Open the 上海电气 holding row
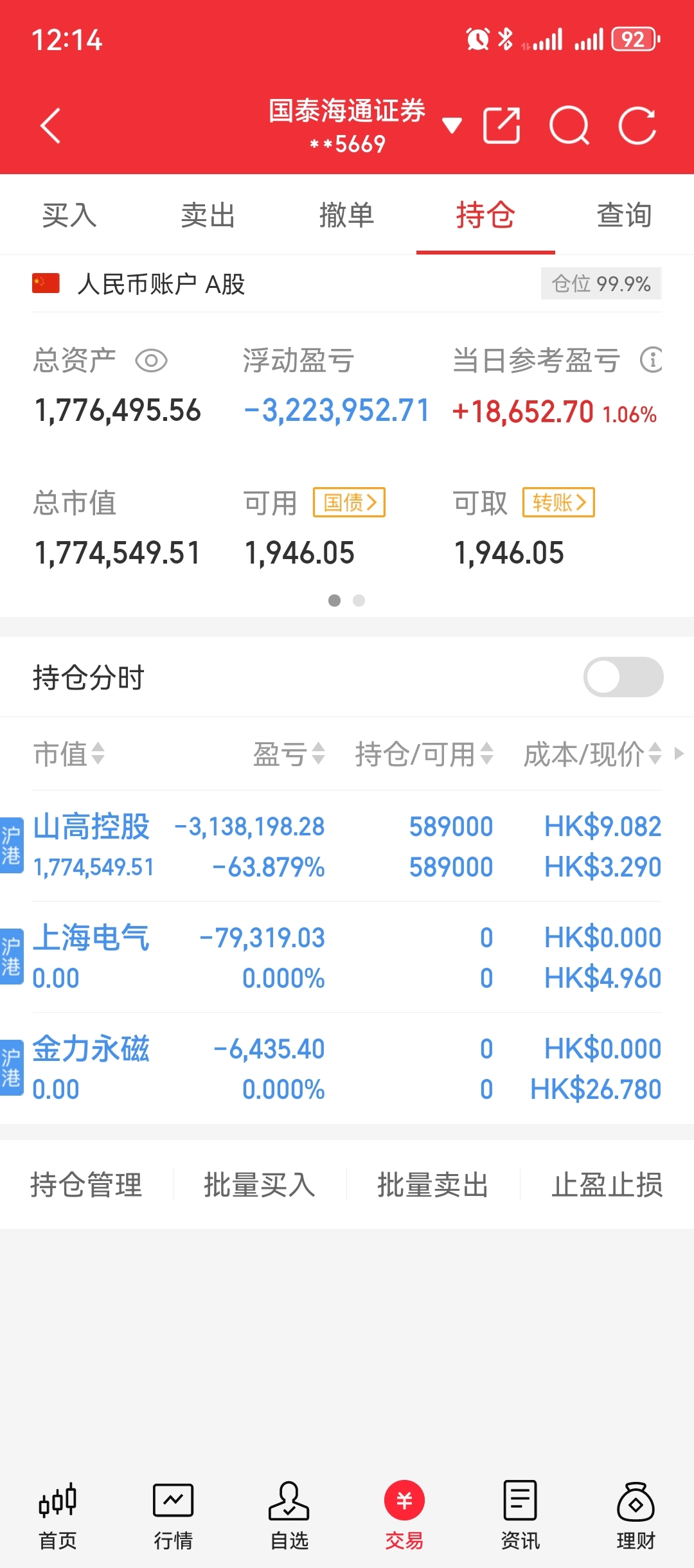694x1568 pixels. coord(347,957)
